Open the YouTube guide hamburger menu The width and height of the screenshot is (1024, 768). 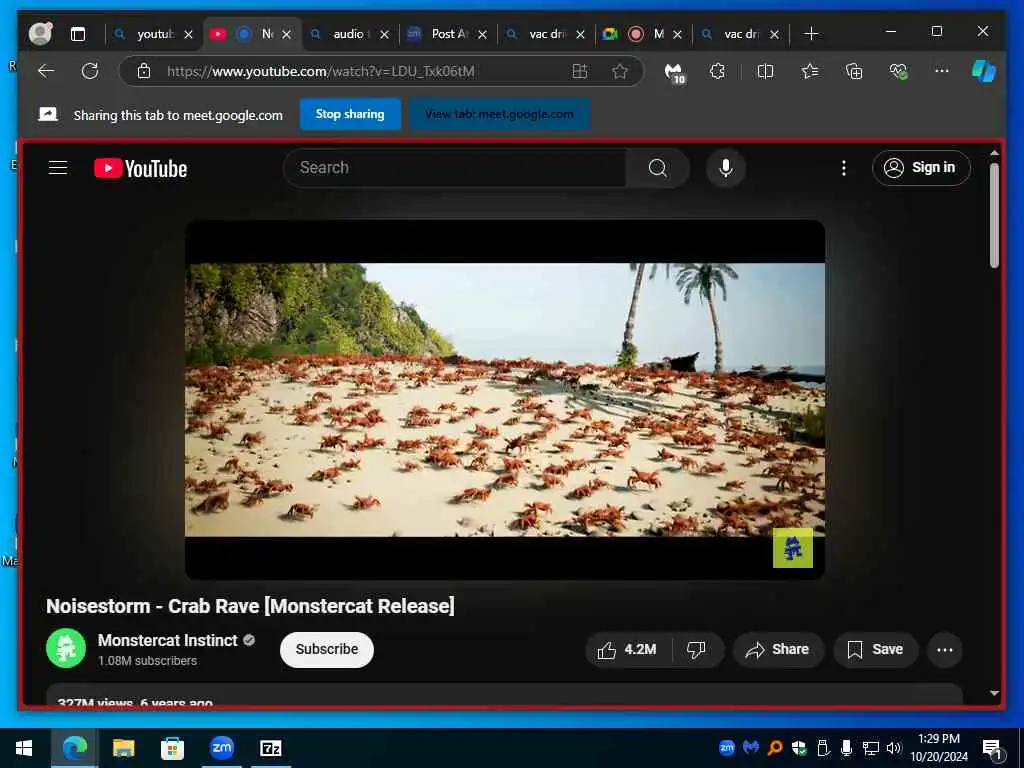click(58, 168)
